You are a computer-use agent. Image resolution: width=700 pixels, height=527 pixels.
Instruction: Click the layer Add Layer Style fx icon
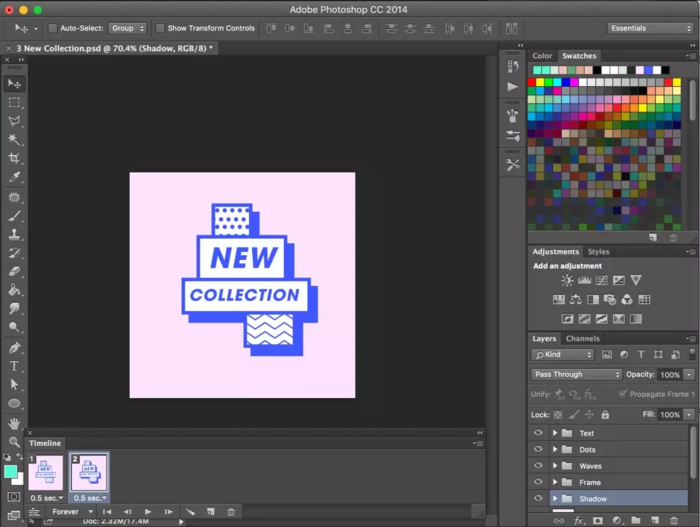pos(579,520)
